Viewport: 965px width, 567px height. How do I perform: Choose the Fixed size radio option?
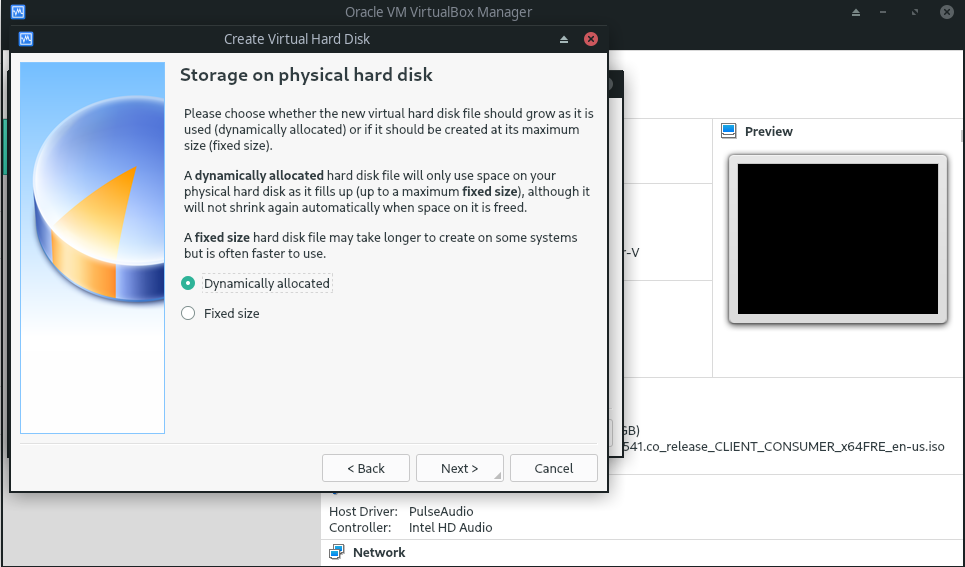pos(188,313)
